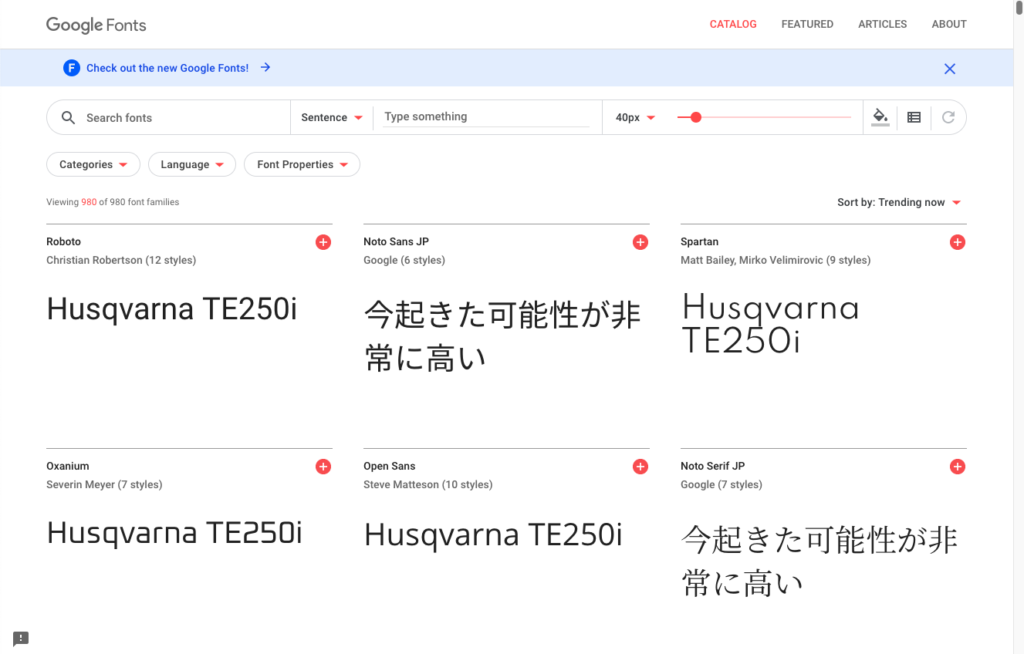Click the Google Fonts logo
The image size is (1024, 654).
(96, 25)
